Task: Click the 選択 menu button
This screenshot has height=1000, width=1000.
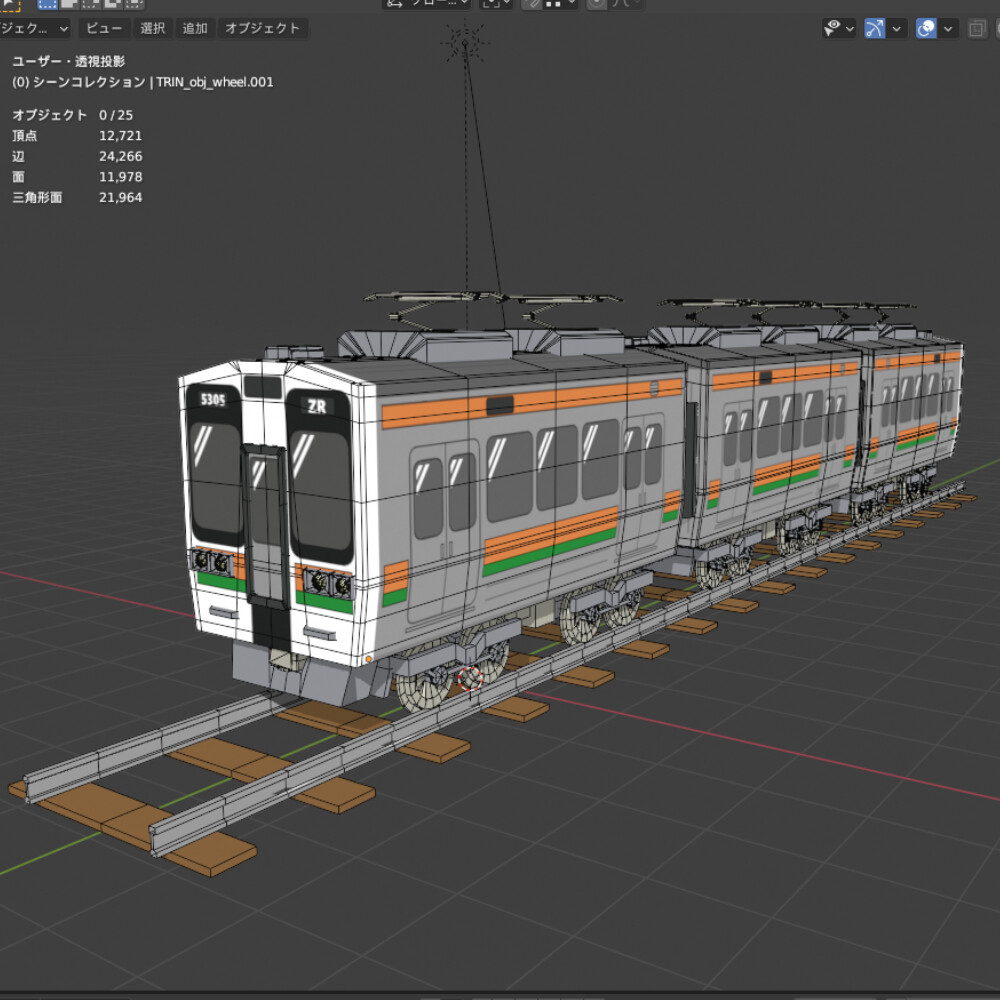Action: click(152, 28)
